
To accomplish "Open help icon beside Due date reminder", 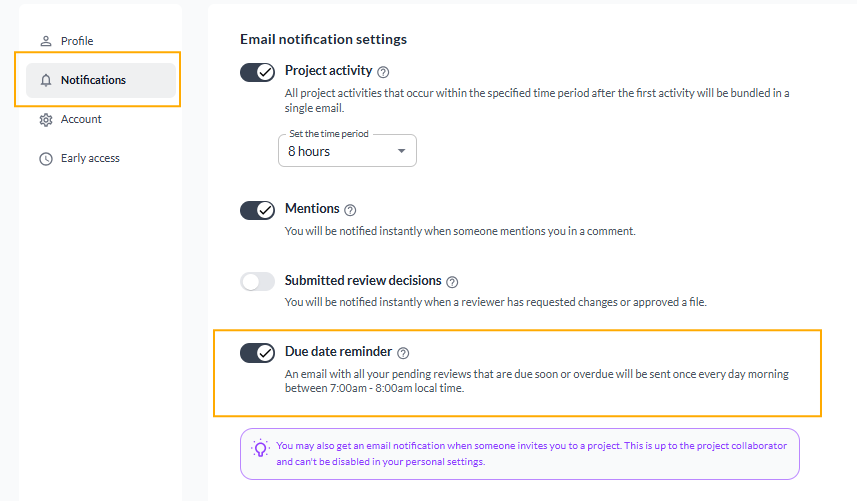I will [x=403, y=353].
